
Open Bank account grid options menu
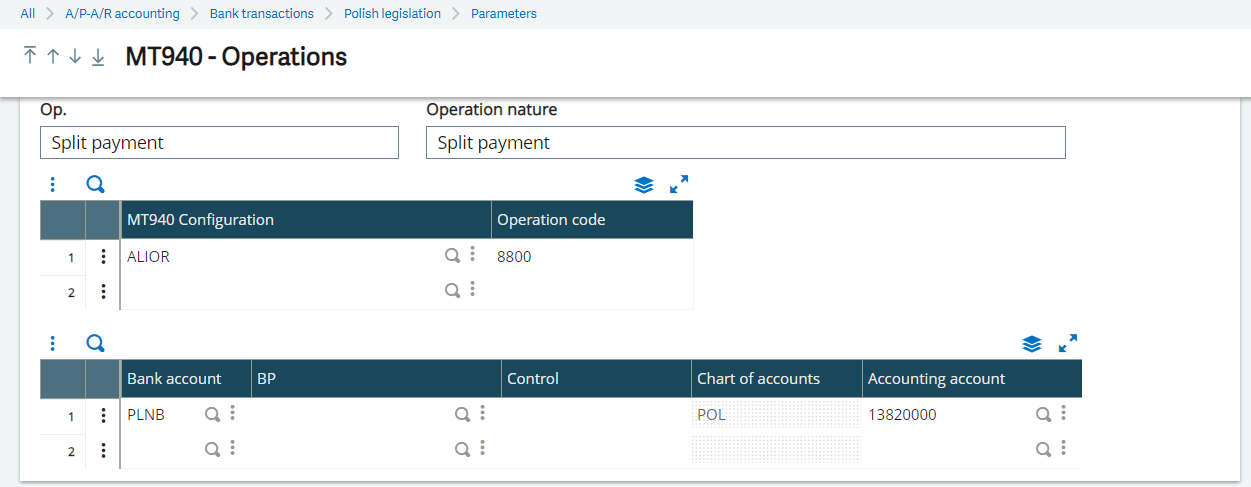point(53,343)
